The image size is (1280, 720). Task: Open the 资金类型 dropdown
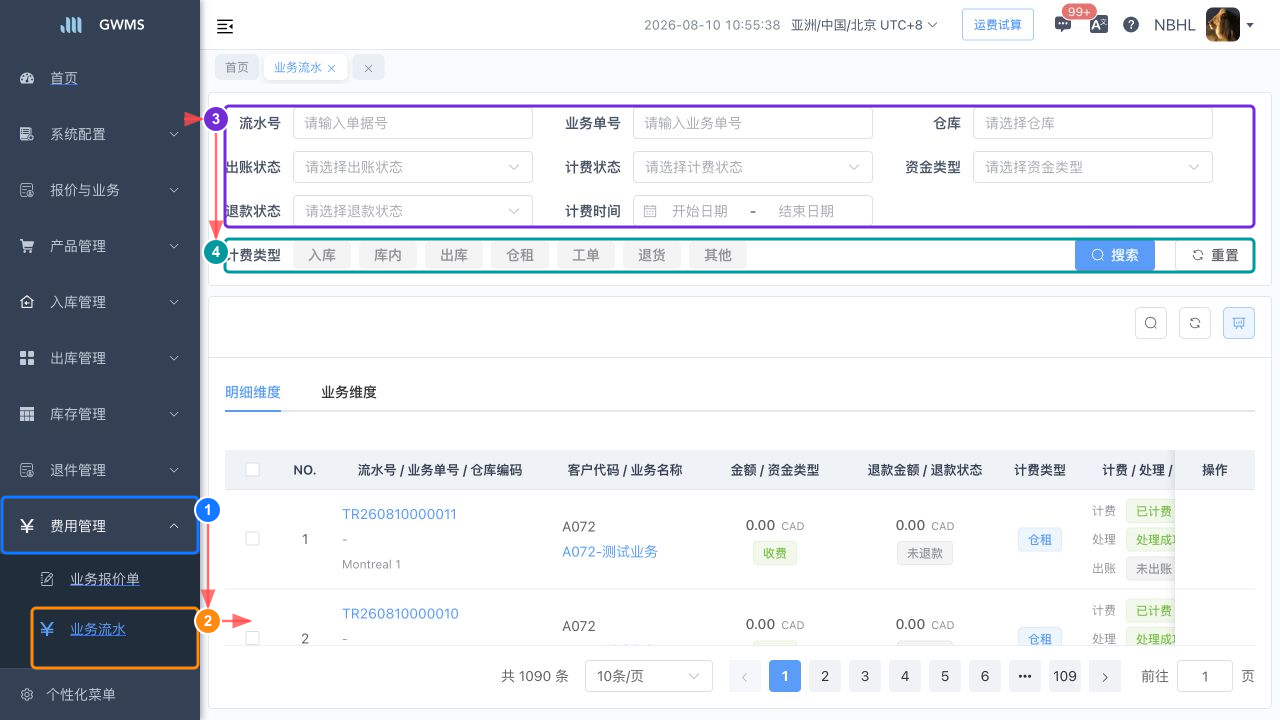point(1093,167)
